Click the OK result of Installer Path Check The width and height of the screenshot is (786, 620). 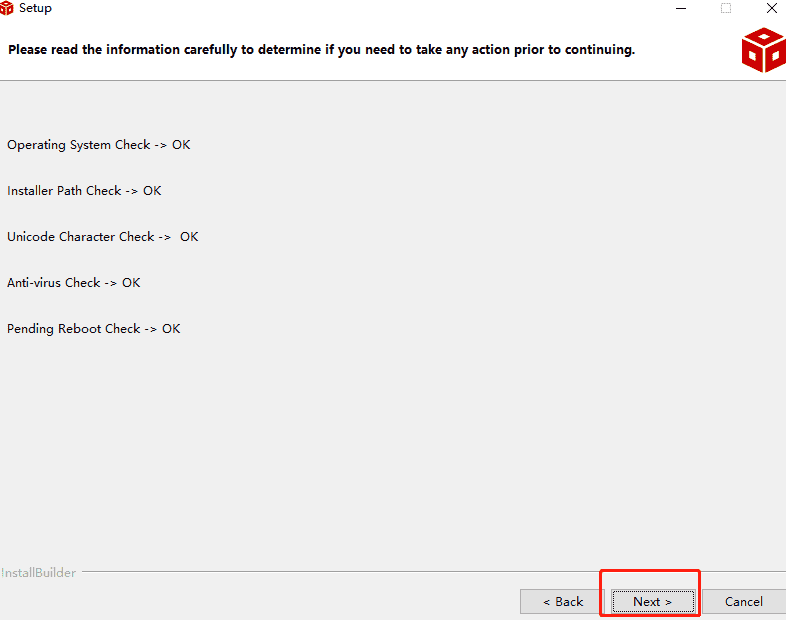tap(152, 191)
